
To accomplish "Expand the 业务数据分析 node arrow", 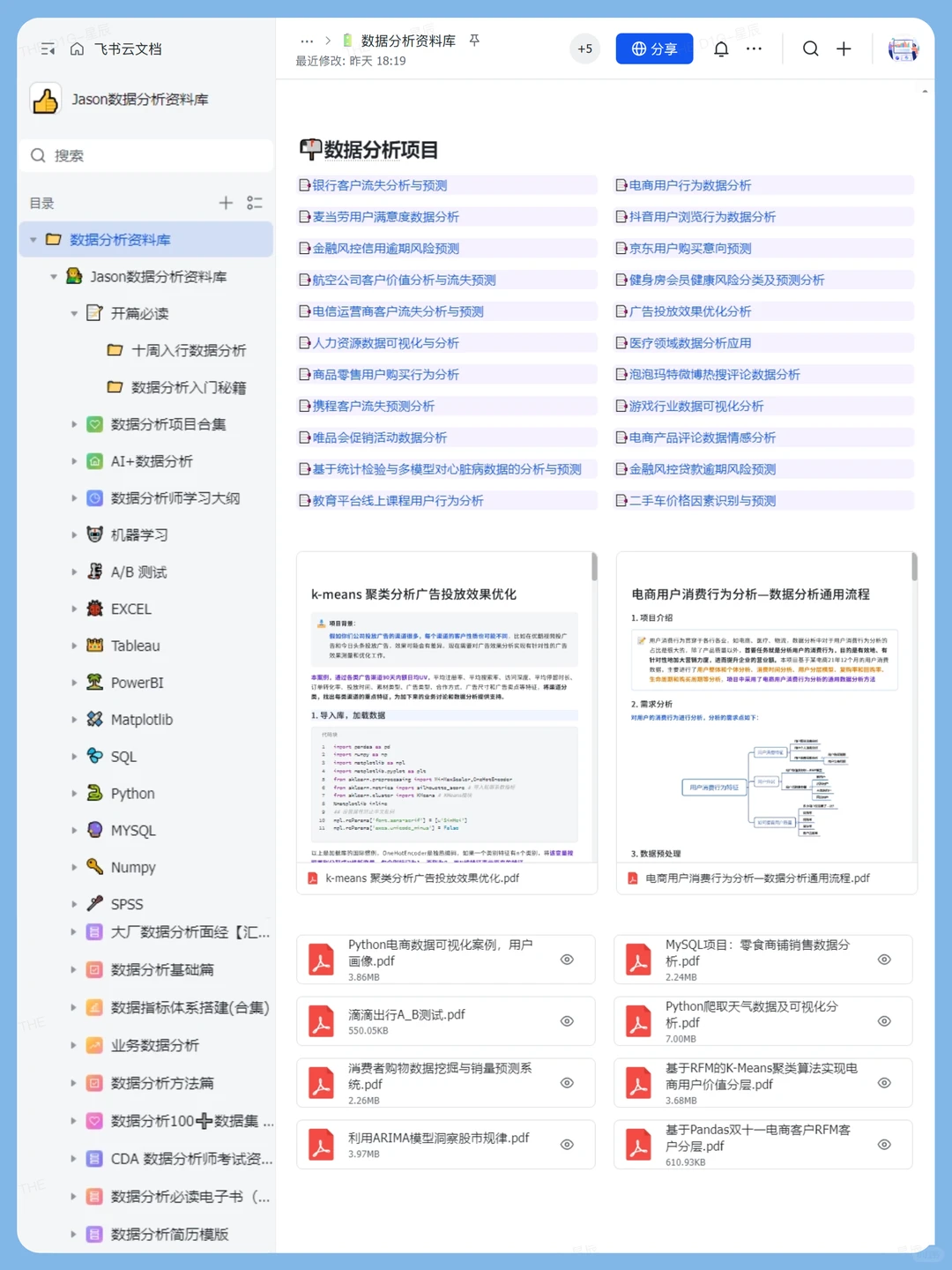I will click(x=74, y=1045).
